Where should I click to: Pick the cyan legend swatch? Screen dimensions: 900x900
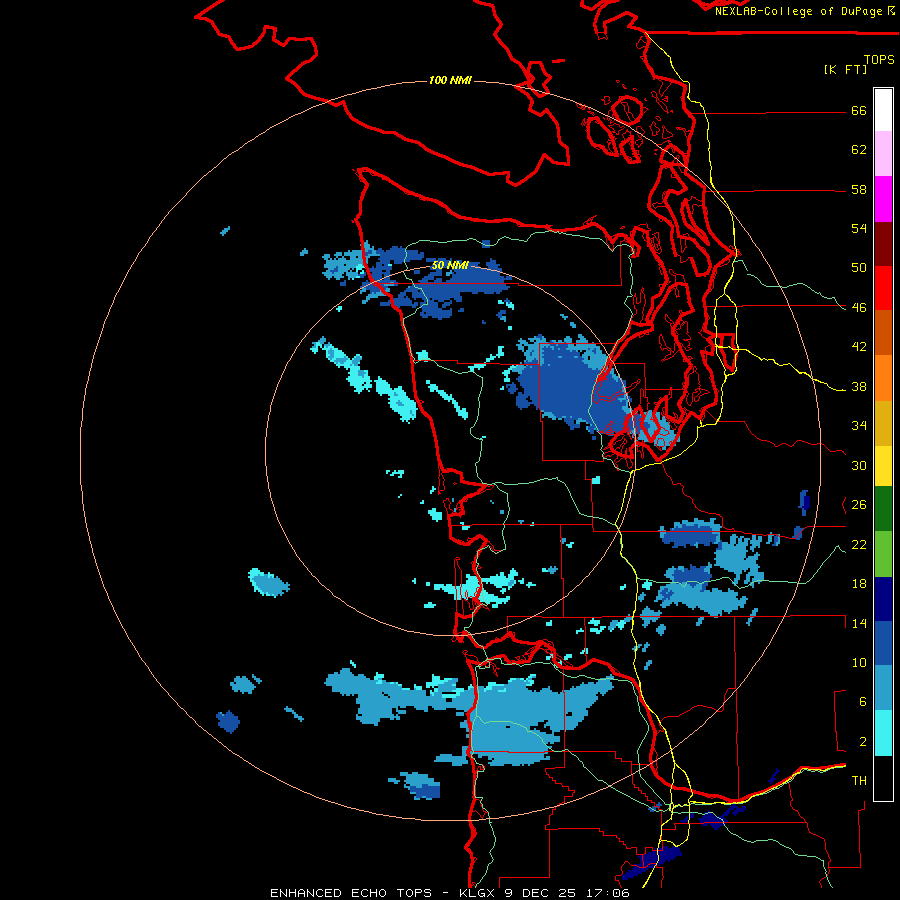(x=883, y=733)
